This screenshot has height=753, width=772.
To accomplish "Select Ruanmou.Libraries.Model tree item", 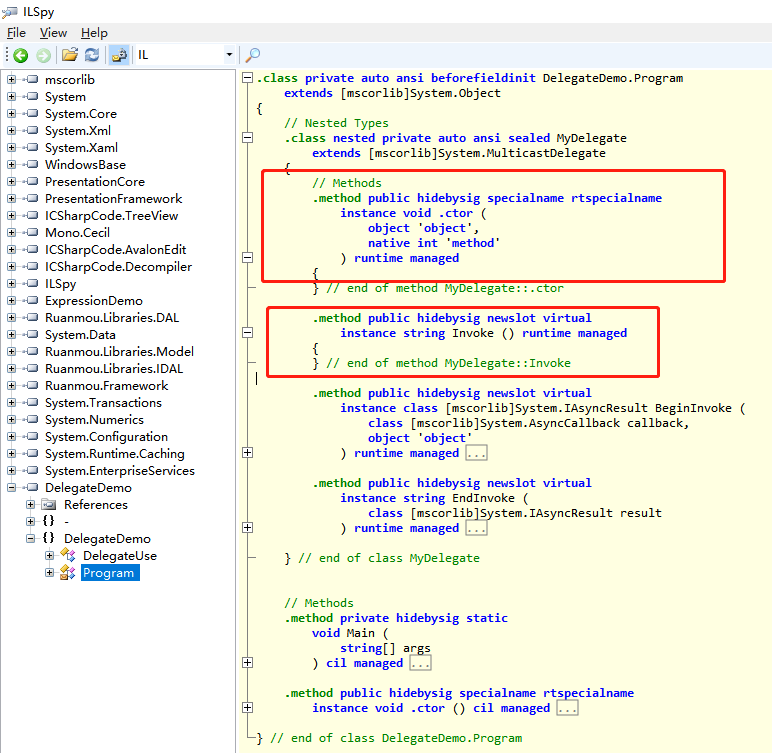I will (120, 352).
